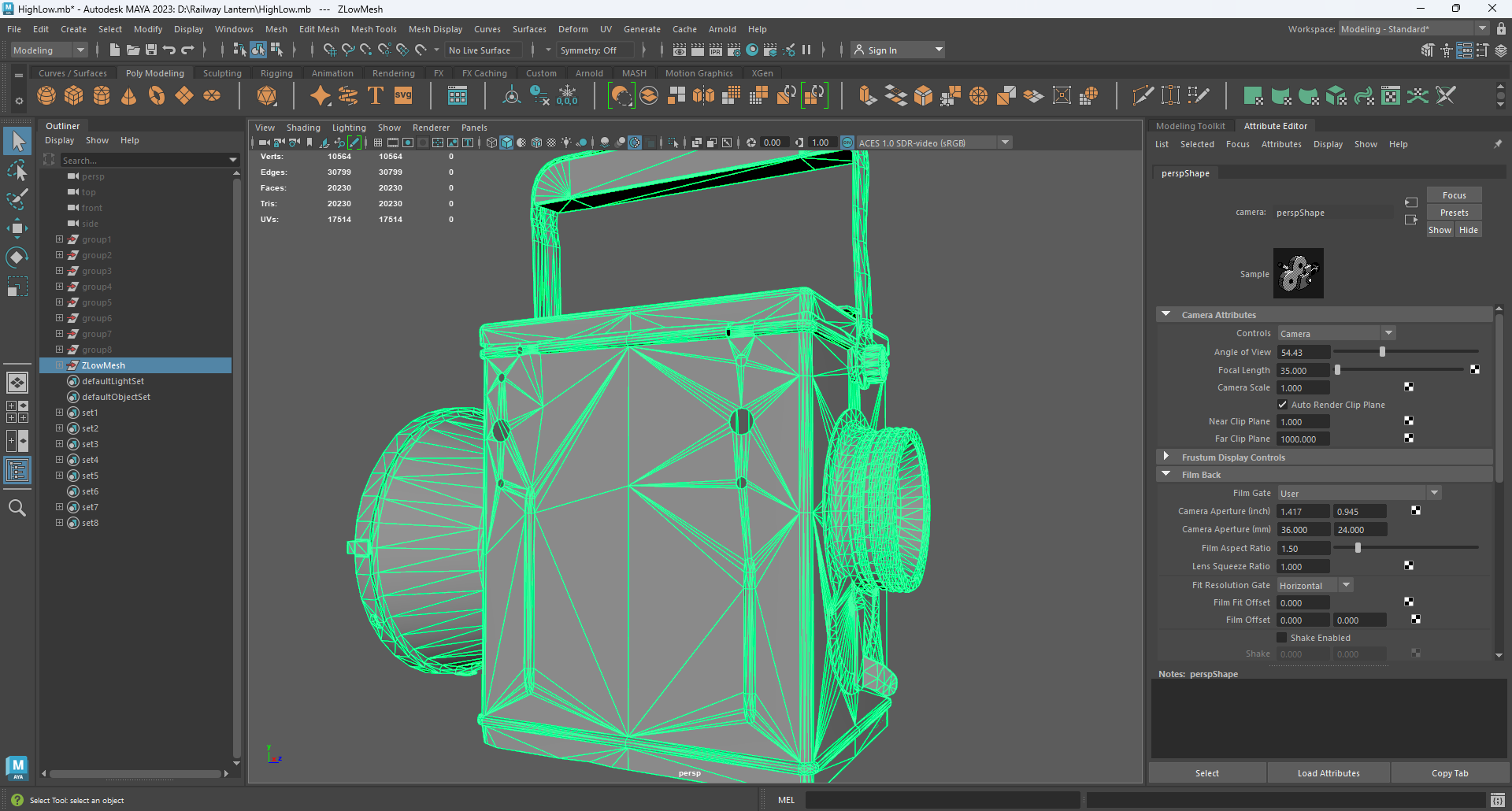
Task: Click the Poly Text tool icon
Action: point(375,95)
